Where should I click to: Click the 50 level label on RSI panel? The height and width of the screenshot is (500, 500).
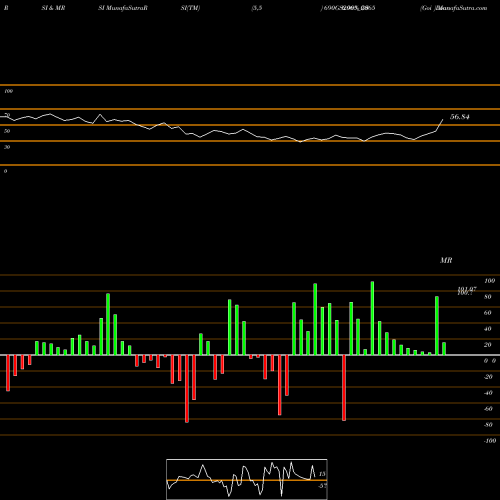[7, 131]
